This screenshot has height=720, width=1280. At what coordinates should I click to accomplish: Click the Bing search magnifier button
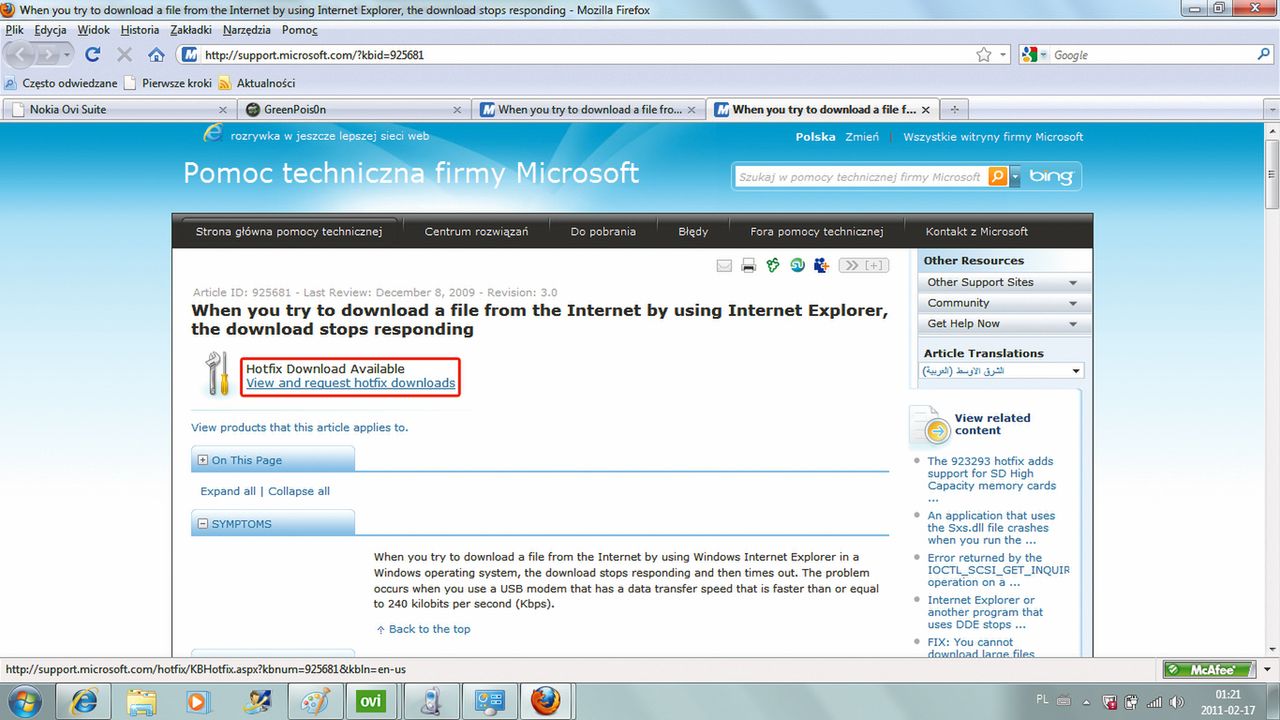click(x=997, y=176)
